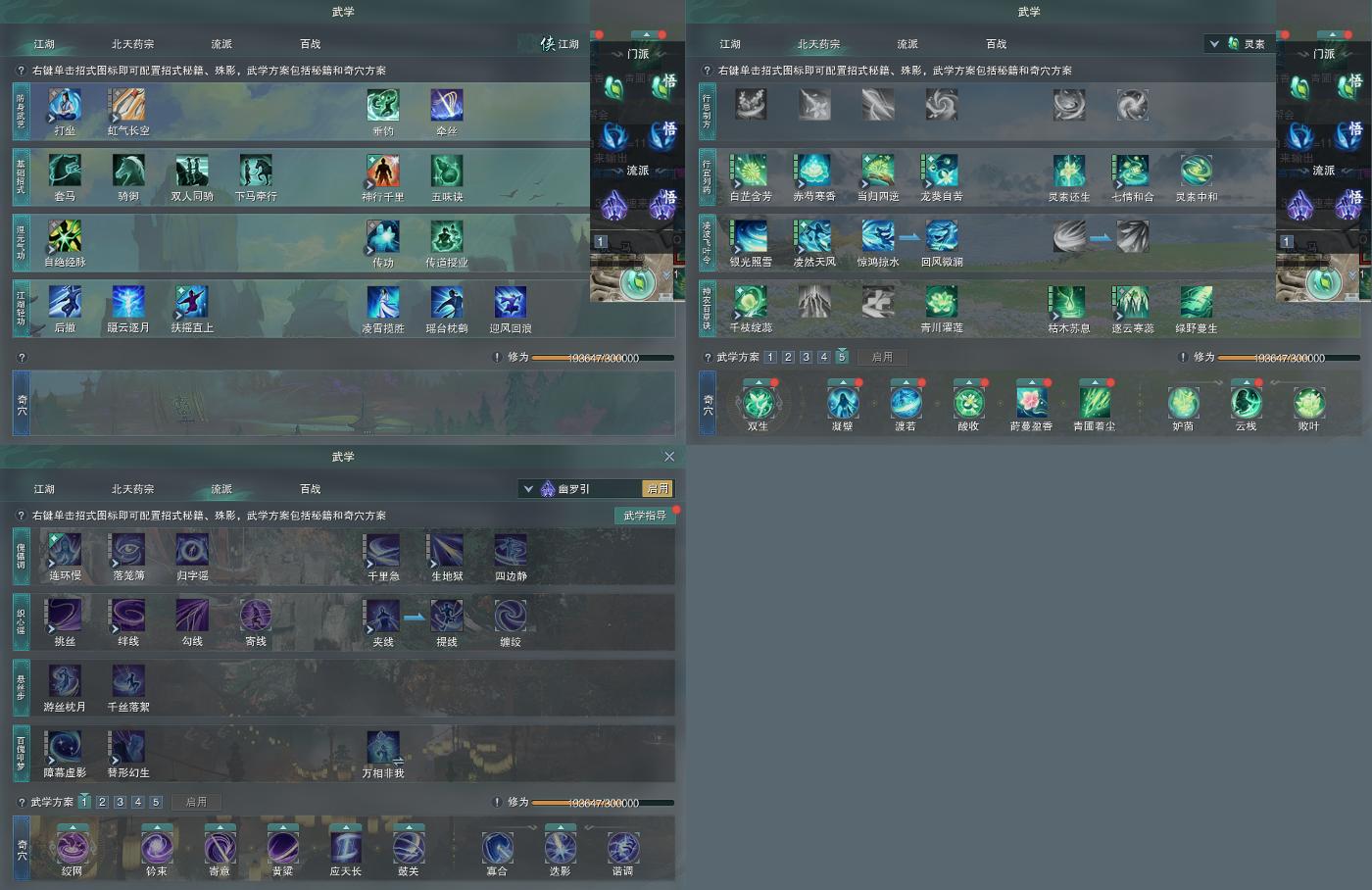Pick the 四边静 skill icon
This screenshot has width=1372, height=890.
coord(511,550)
